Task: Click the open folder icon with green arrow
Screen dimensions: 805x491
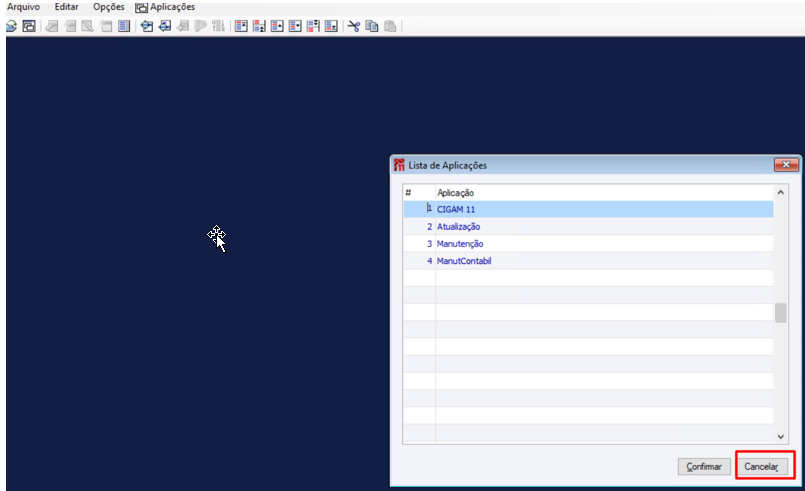Action: (x=11, y=26)
